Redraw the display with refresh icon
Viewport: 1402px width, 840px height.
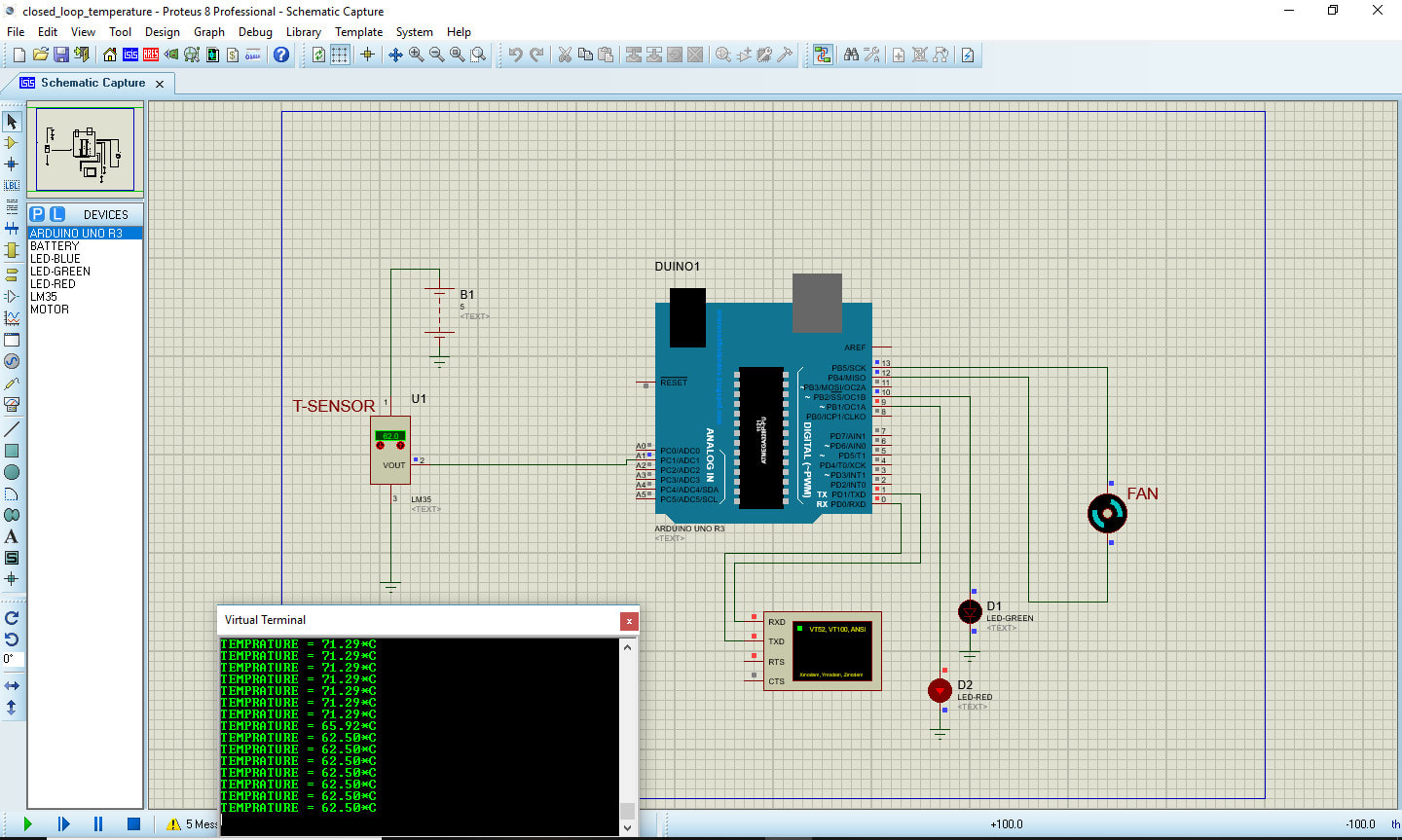[318, 55]
